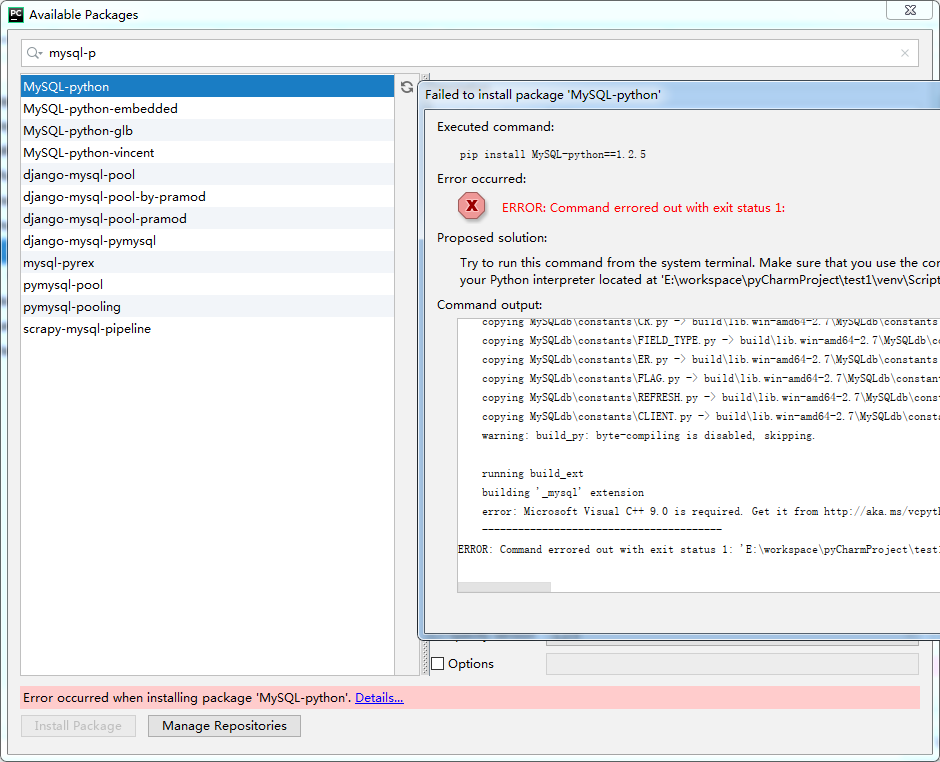Click the Manage Repositories button
The image size is (940, 762).
[224, 725]
